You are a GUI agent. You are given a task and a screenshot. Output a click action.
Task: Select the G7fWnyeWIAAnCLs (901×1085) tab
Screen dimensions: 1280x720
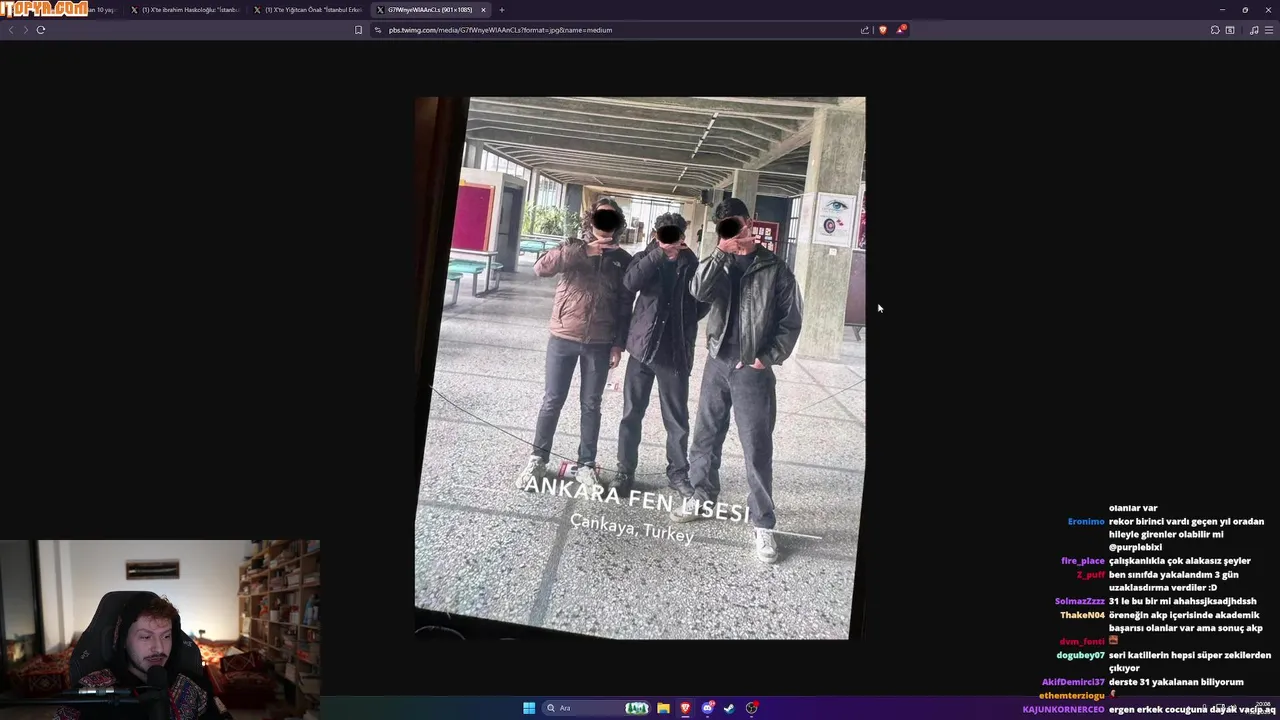[430, 10]
